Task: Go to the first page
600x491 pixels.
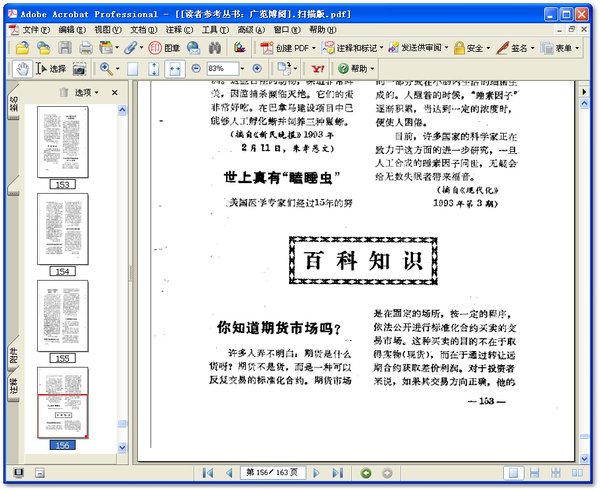Action: point(208,473)
